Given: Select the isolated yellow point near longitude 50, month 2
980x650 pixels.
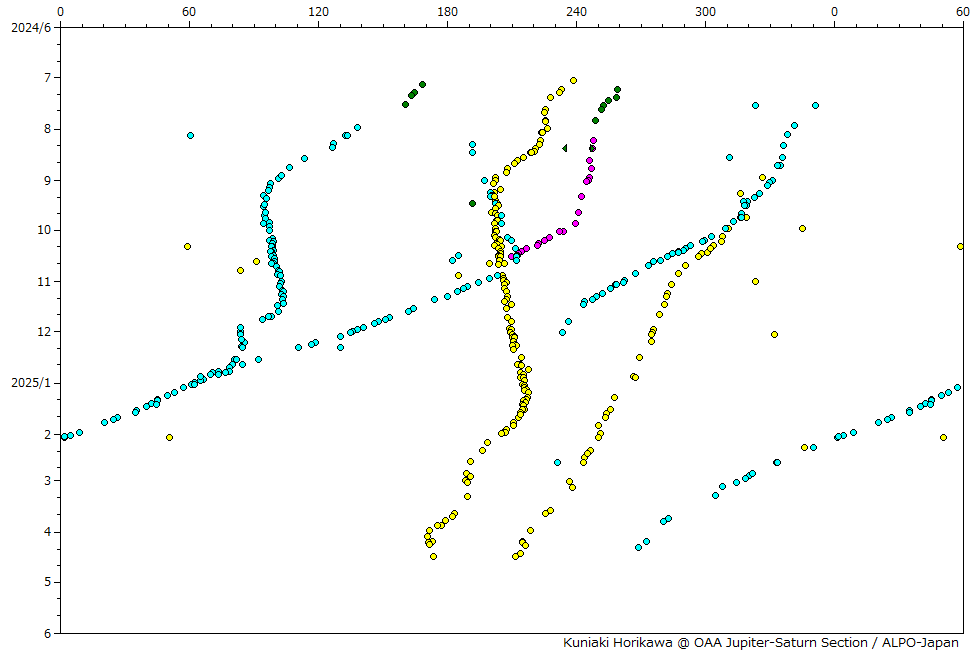Looking at the screenshot, I should (169, 437).
